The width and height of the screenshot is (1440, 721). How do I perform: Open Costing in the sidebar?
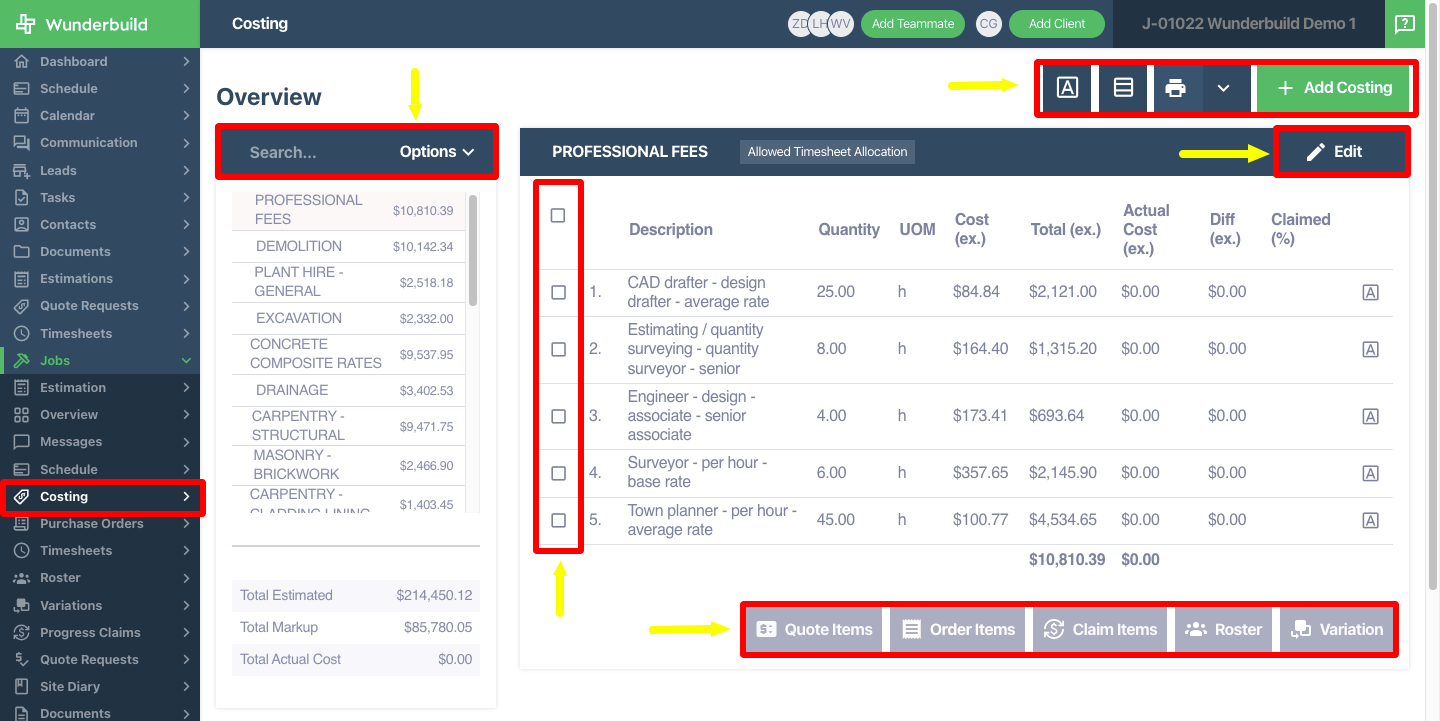point(100,497)
